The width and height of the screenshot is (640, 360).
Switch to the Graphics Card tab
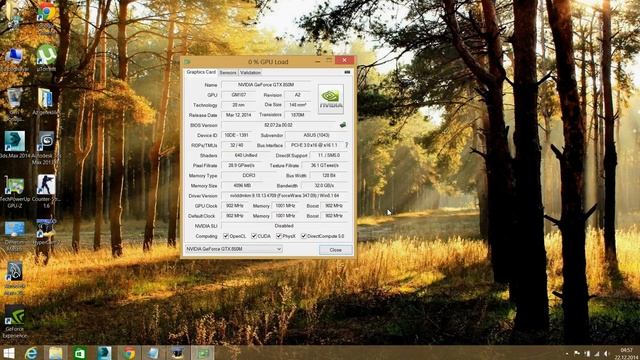(x=201, y=72)
